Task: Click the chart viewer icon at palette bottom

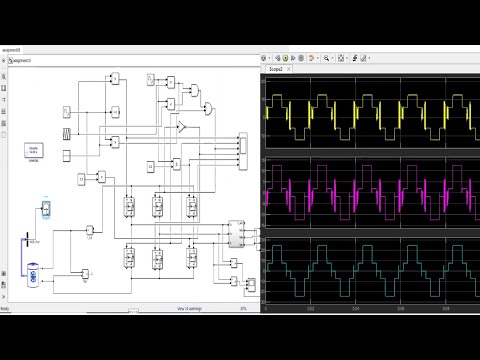Action: (x=4, y=285)
